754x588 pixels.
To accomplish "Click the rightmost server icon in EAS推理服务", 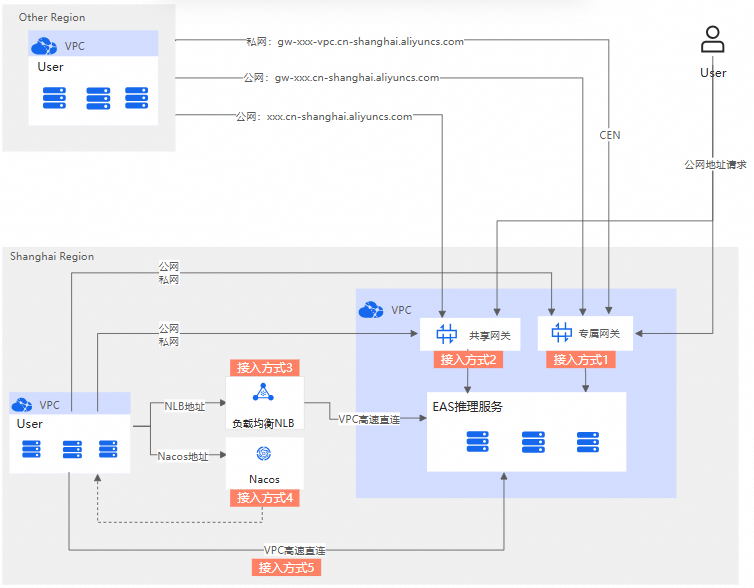I will (x=588, y=442).
